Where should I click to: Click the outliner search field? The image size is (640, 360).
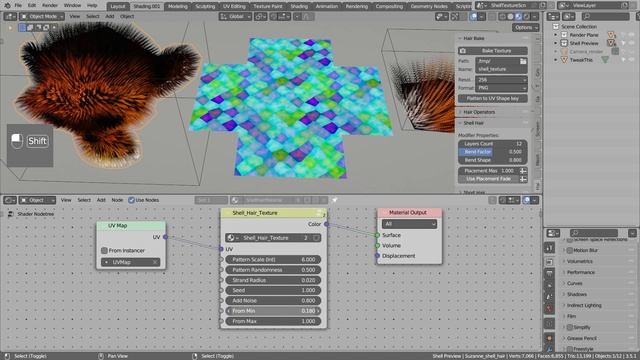(606, 16)
